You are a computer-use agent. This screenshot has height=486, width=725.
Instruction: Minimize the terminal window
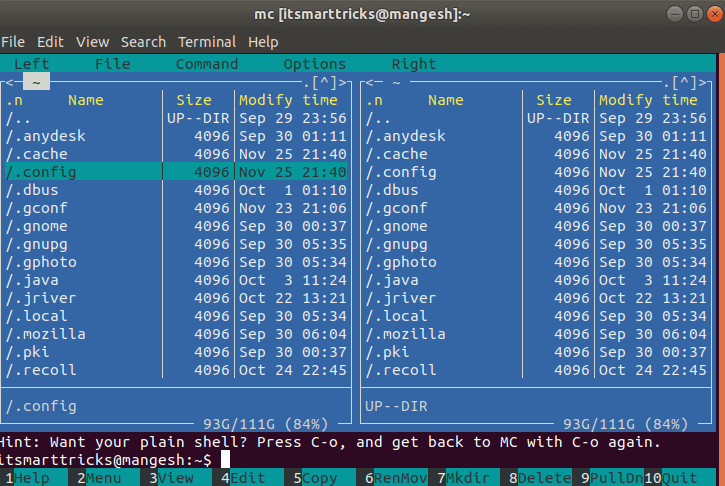point(675,14)
